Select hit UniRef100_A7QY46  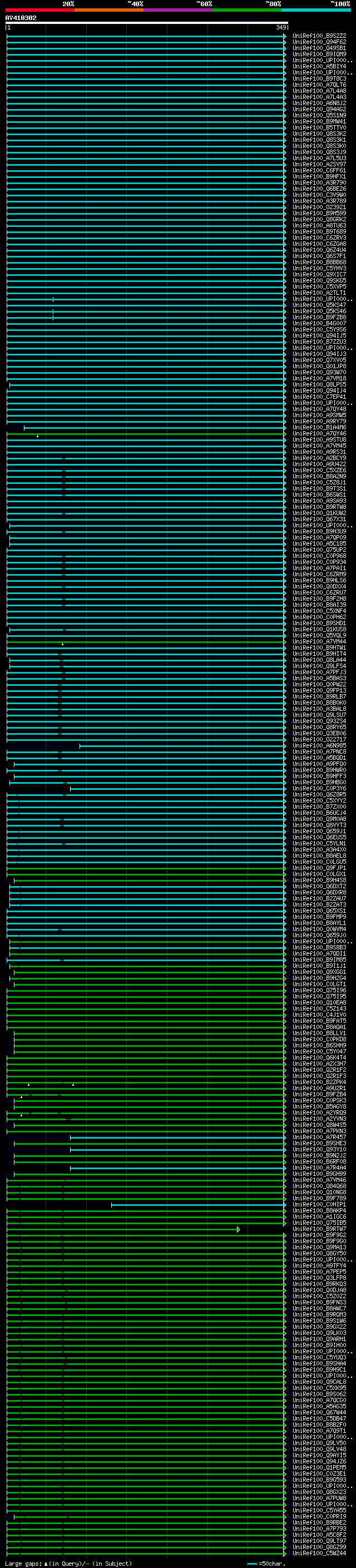[x=319, y=433]
